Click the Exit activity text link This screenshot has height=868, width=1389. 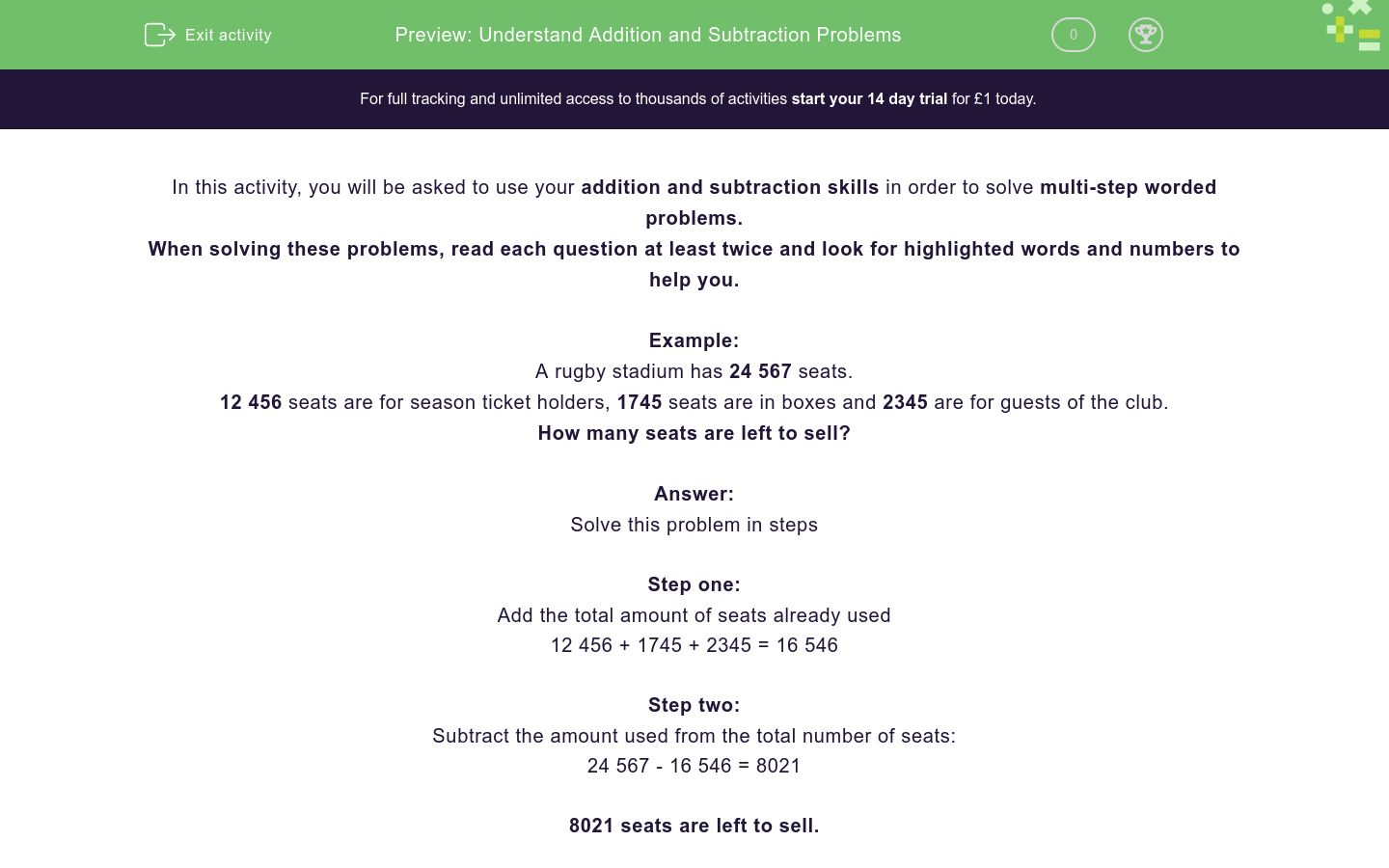point(228,35)
